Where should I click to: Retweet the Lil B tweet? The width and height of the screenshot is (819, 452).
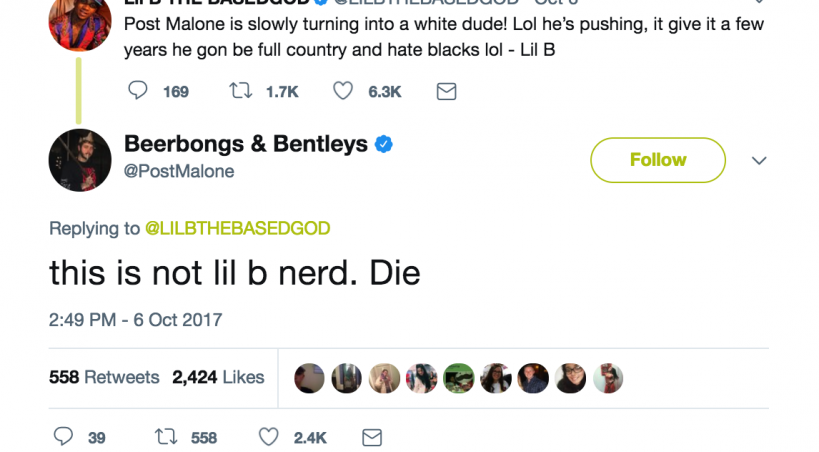(242, 91)
